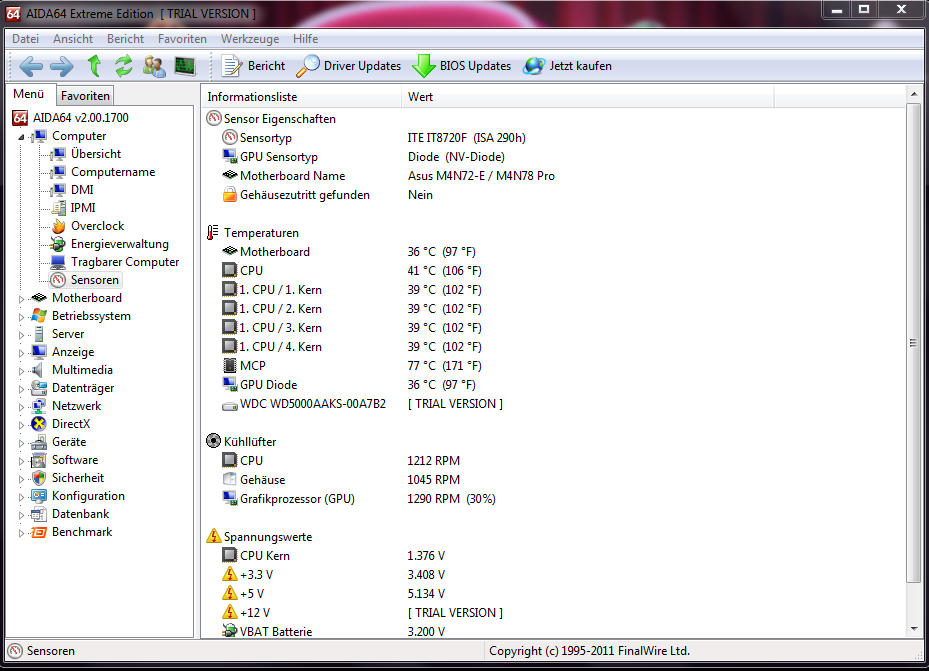Viewport: 929px width, 671px height.
Task: Open the users icon in the toolbar
Action: pos(154,66)
